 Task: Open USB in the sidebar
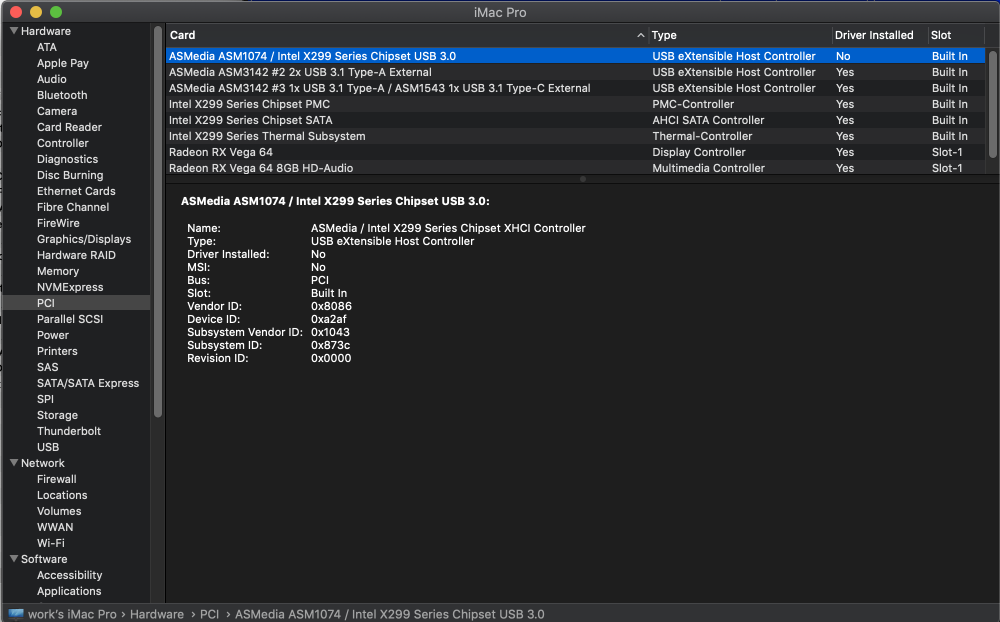click(x=48, y=447)
